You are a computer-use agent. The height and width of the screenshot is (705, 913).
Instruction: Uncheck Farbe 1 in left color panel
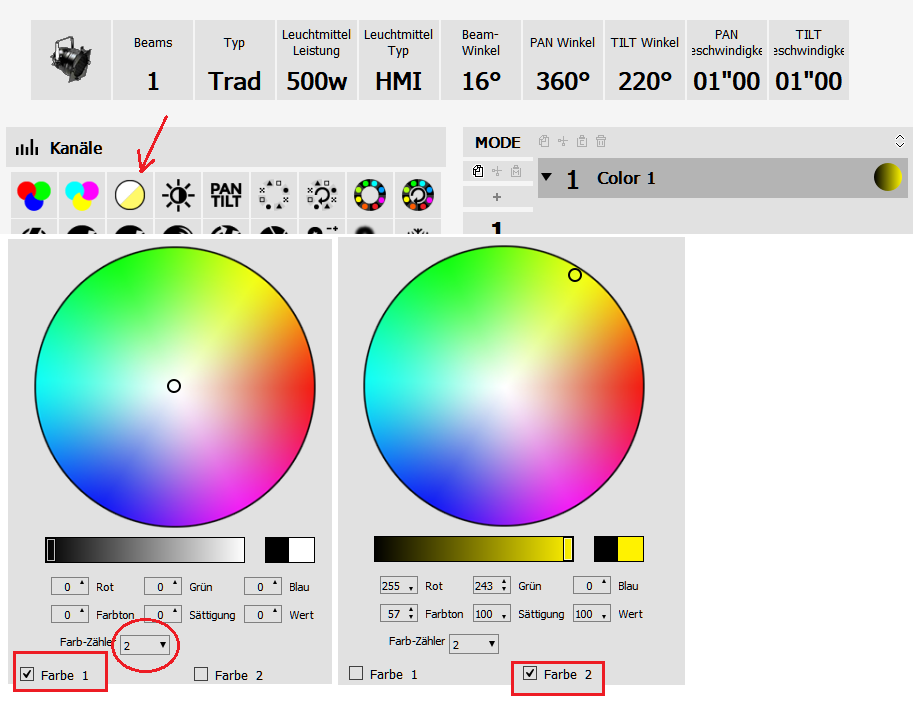coord(27,674)
